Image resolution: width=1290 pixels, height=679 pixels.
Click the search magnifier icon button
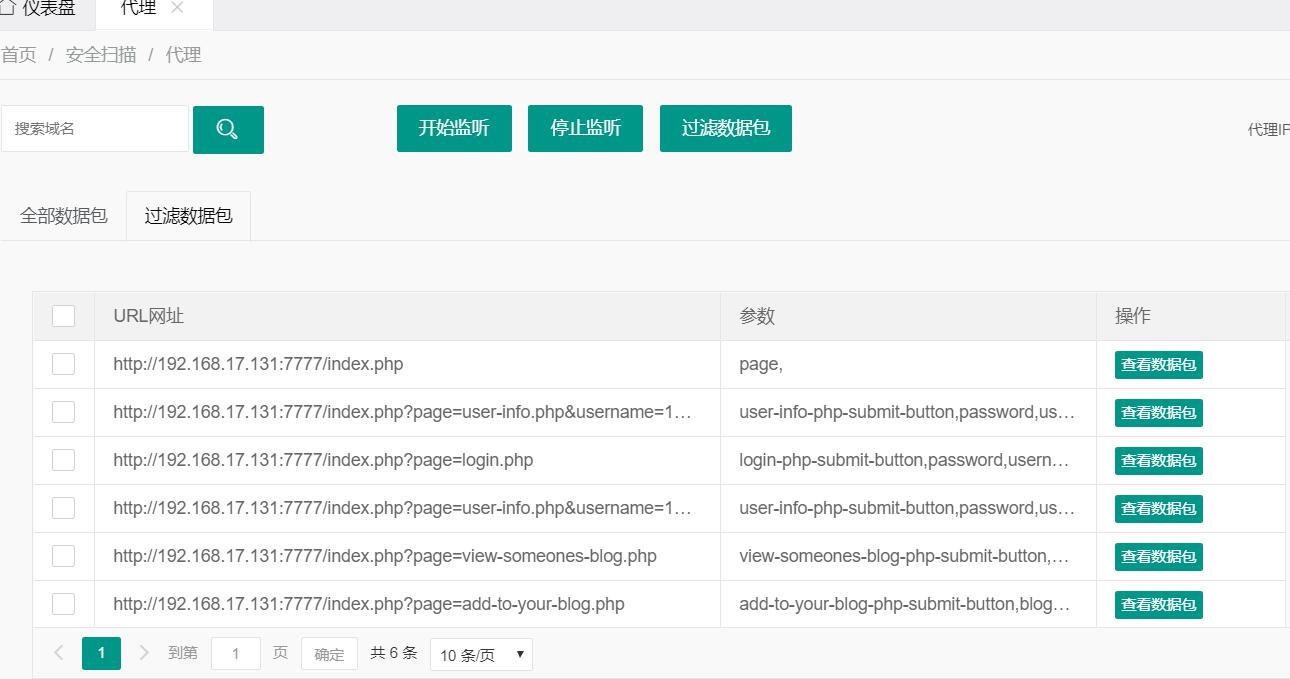click(228, 129)
